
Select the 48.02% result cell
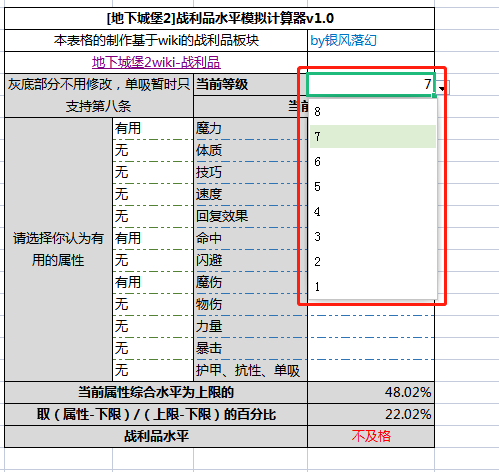(371, 392)
